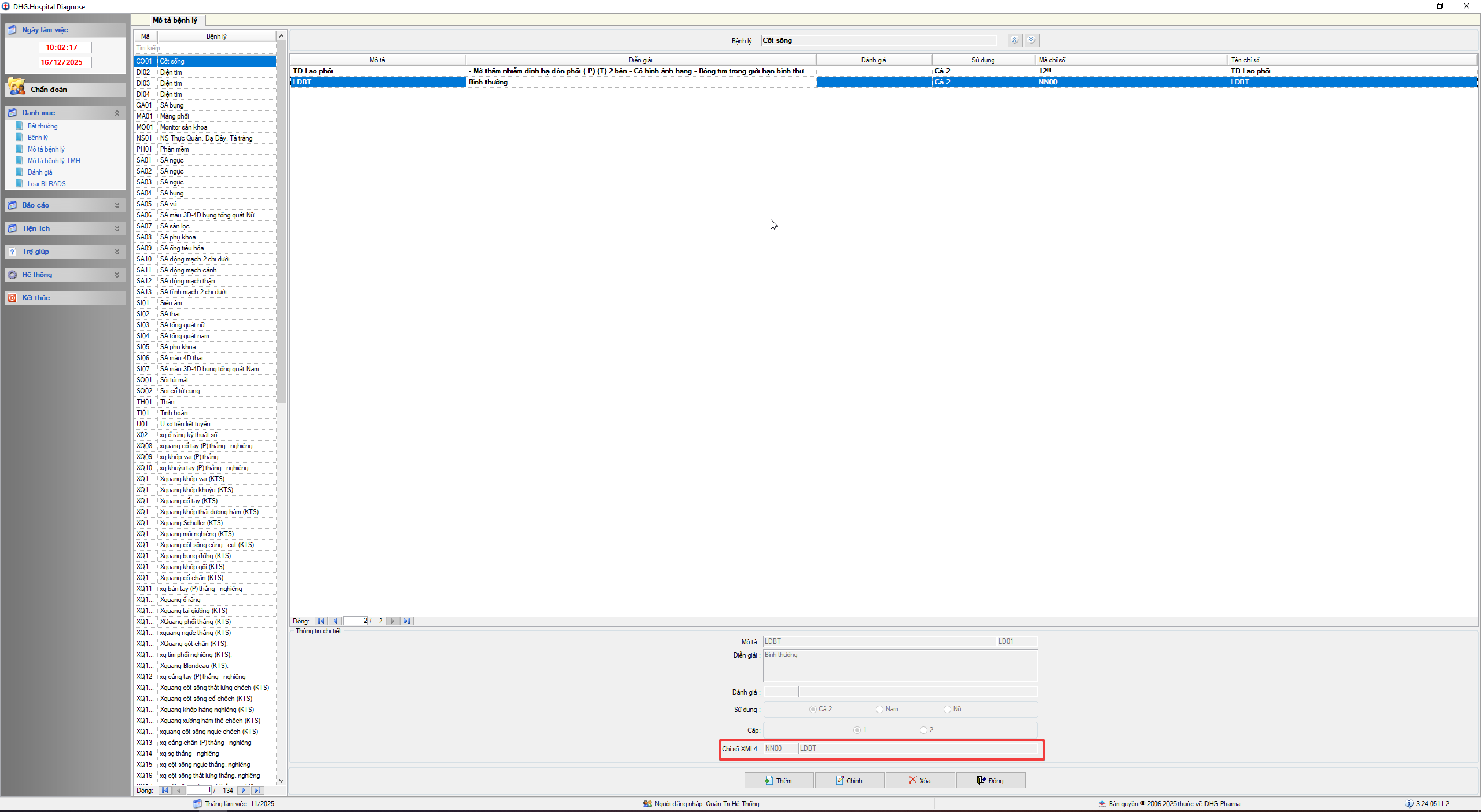The image size is (1481, 812).
Task: Expand the Báo cáo sidebar section
Action: click(x=117, y=205)
